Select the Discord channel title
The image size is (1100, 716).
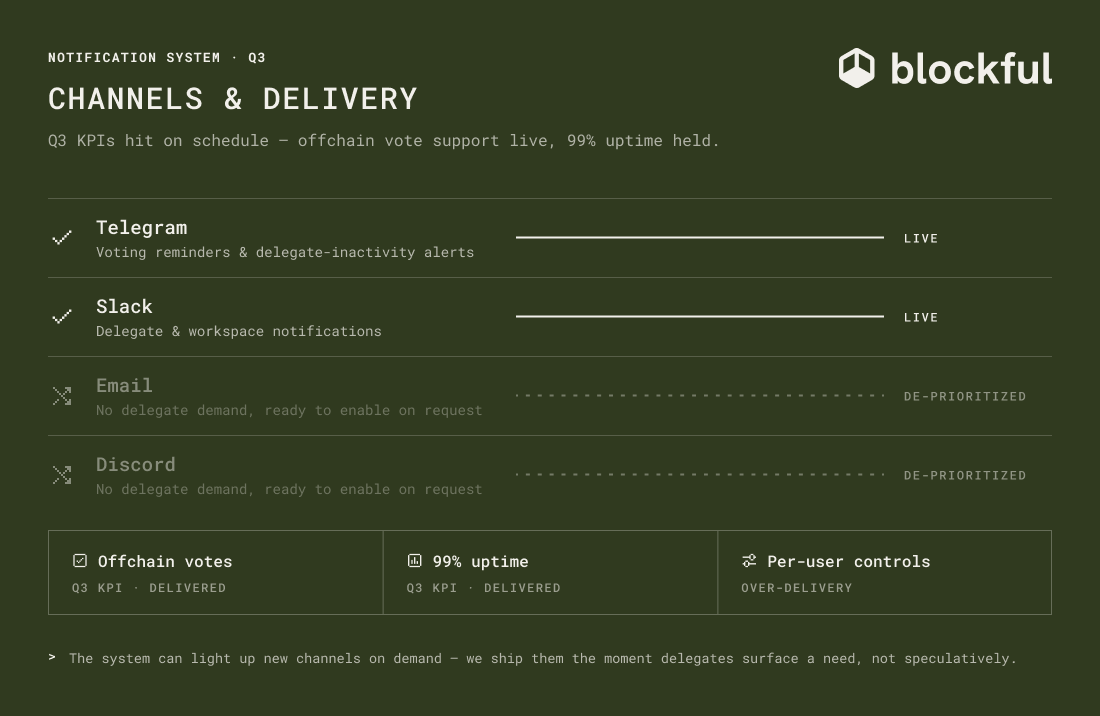(x=136, y=465)
